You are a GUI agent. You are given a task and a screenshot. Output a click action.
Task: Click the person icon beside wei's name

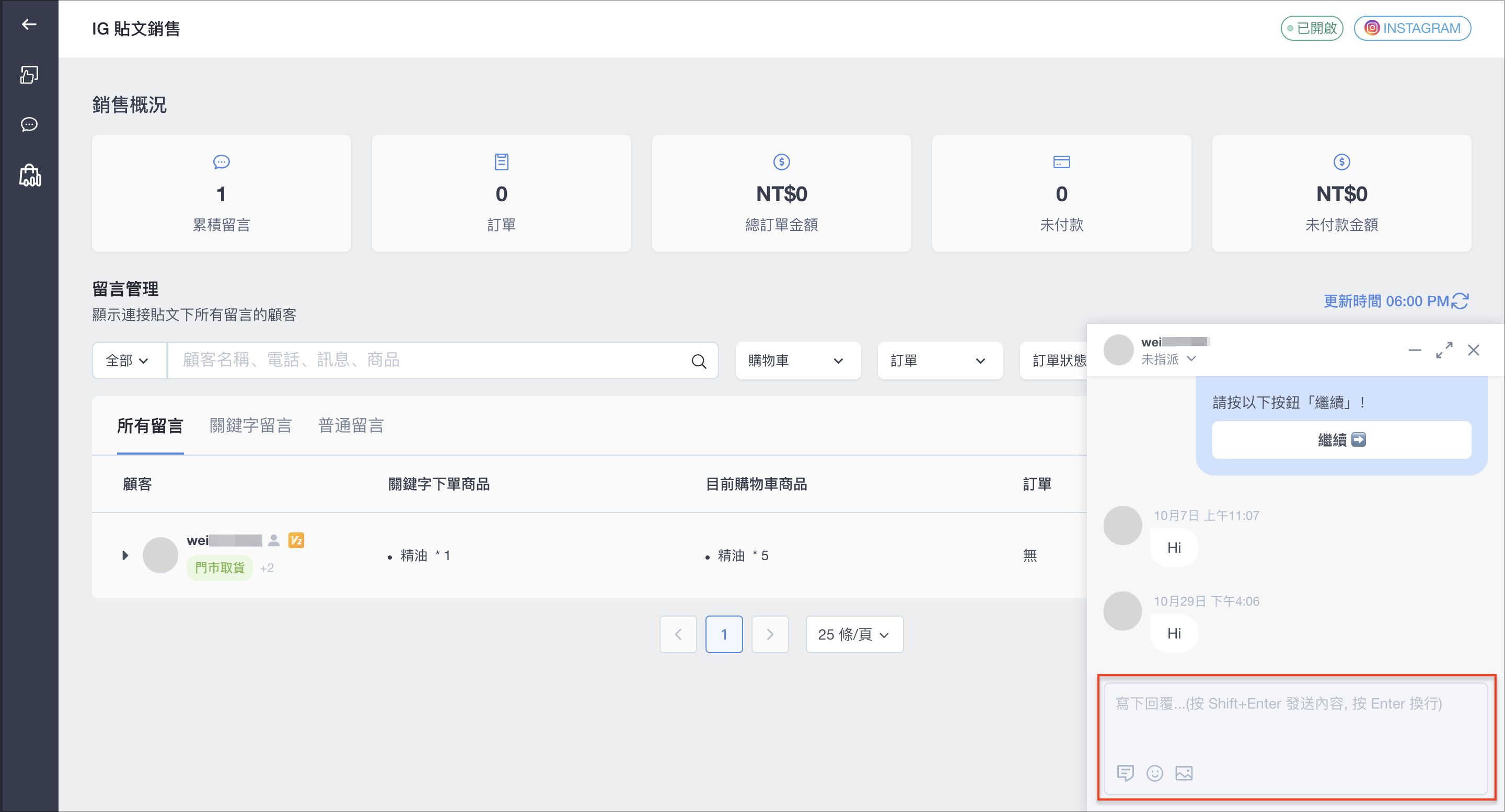click(x=273, y=540)
